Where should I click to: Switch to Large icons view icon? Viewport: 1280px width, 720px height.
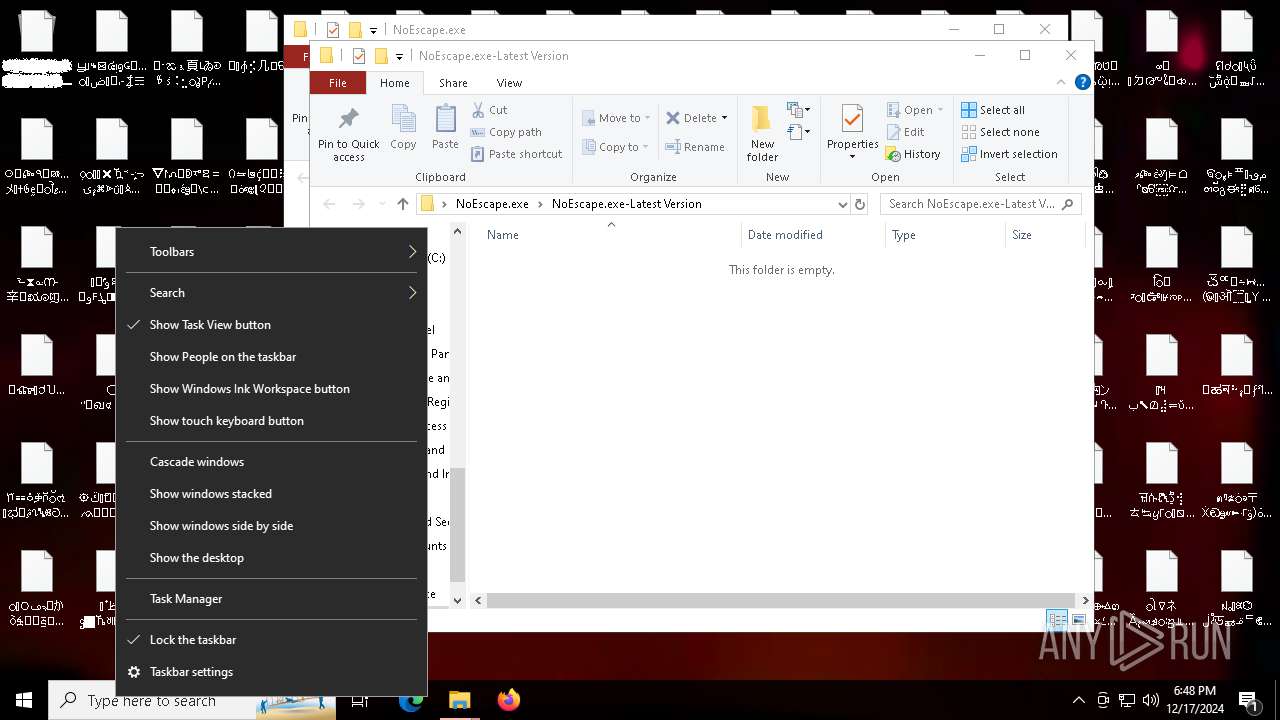coord(1078,620)
